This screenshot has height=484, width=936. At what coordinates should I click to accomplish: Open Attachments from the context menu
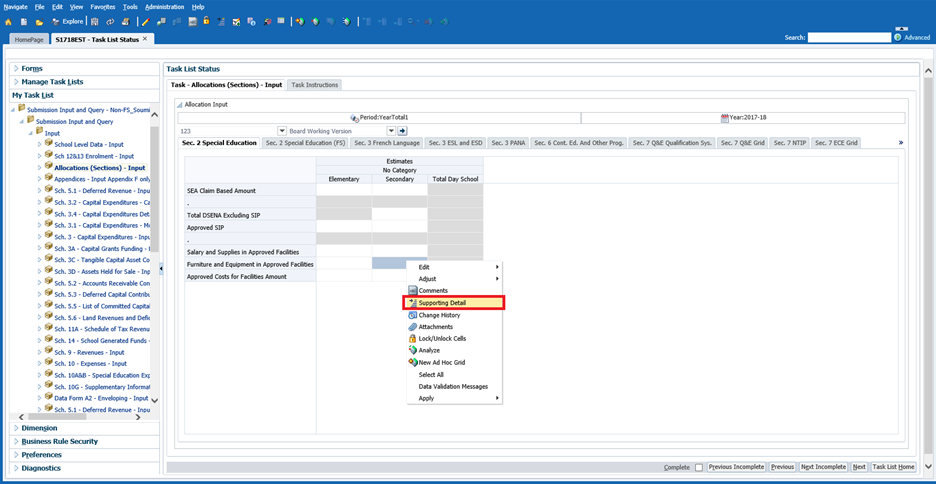(x=435, y=327)
